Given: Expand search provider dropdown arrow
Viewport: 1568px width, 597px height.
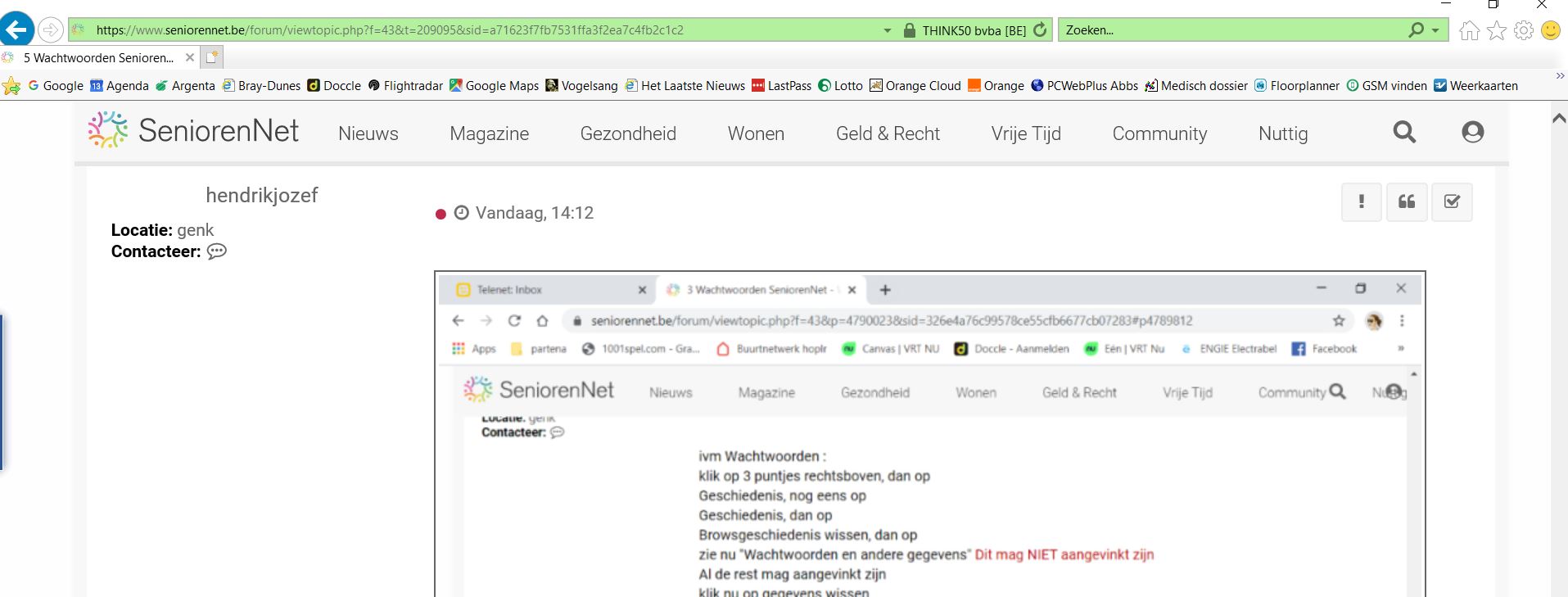Looking at the screenshot, I should (1435, 30).
